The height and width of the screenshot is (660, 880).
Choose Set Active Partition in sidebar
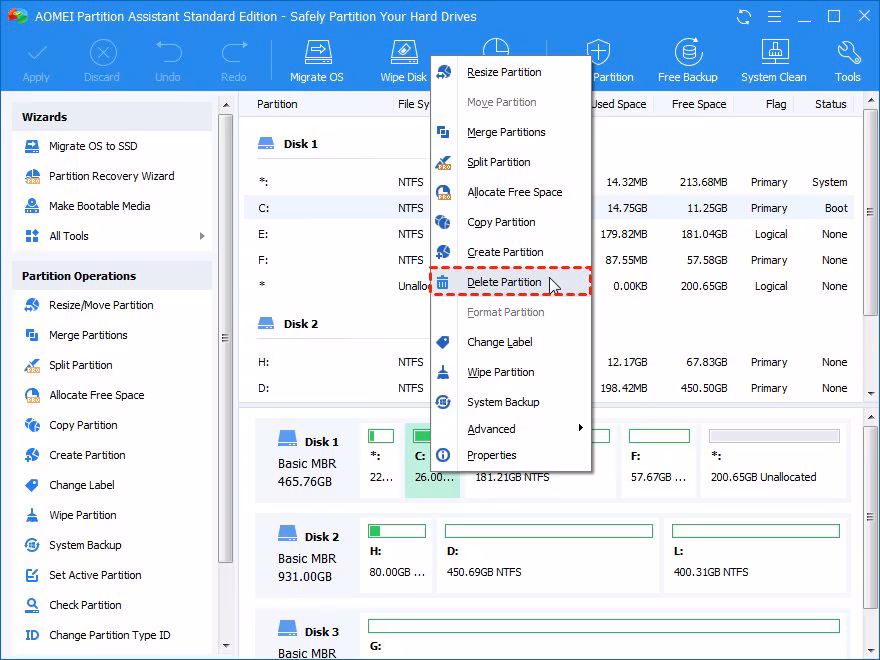tap(95, 575)
